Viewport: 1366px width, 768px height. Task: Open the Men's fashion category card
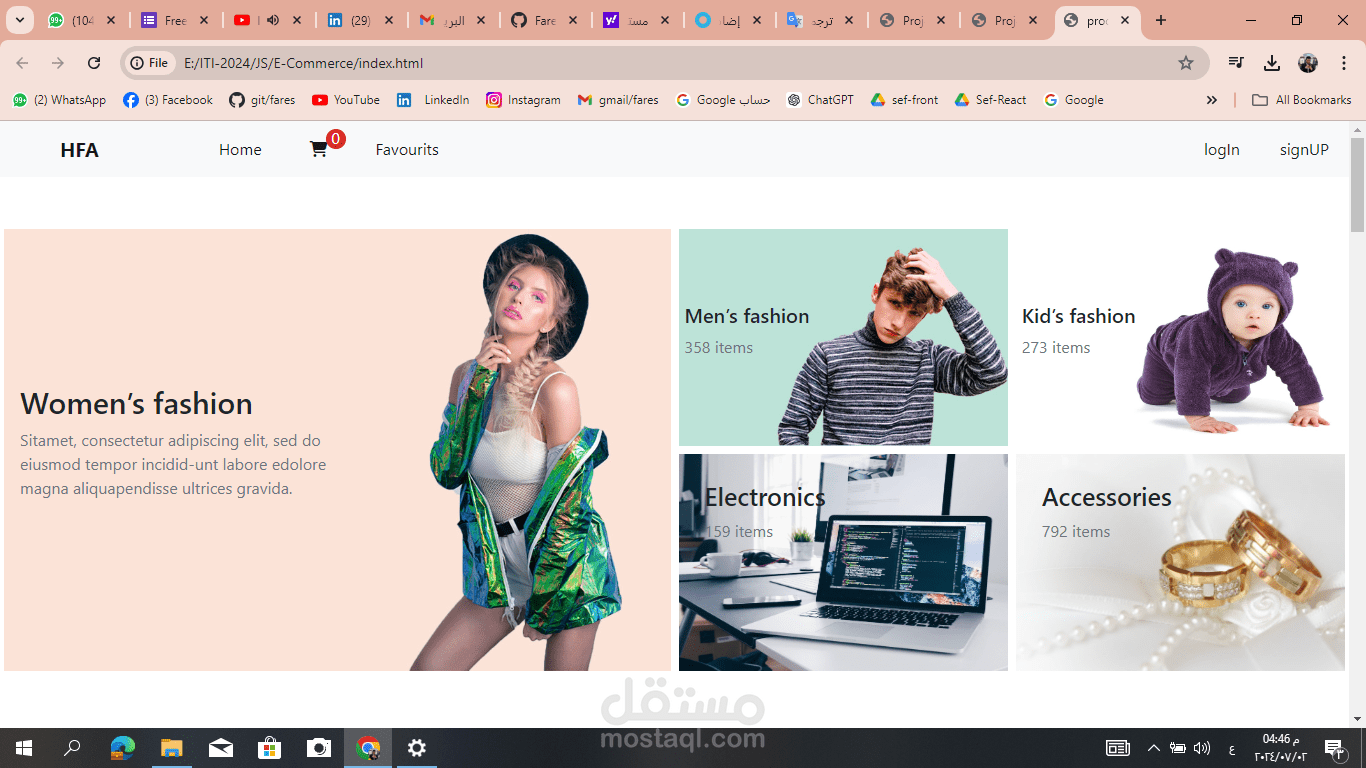point(843,337)
